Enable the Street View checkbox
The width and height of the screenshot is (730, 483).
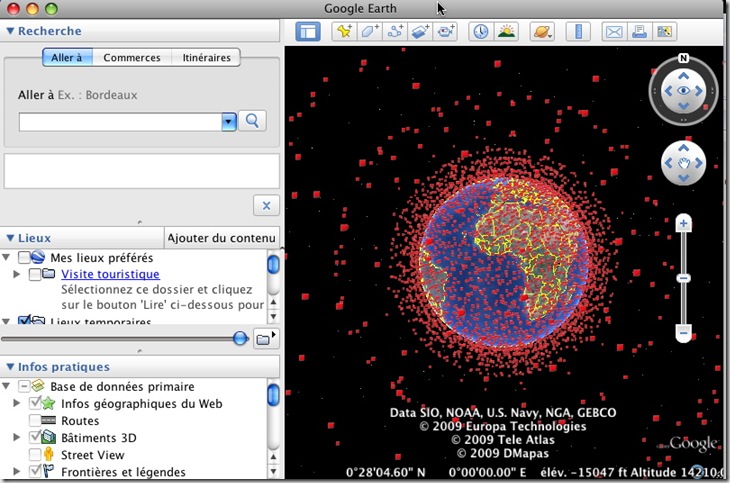[35, 455]
